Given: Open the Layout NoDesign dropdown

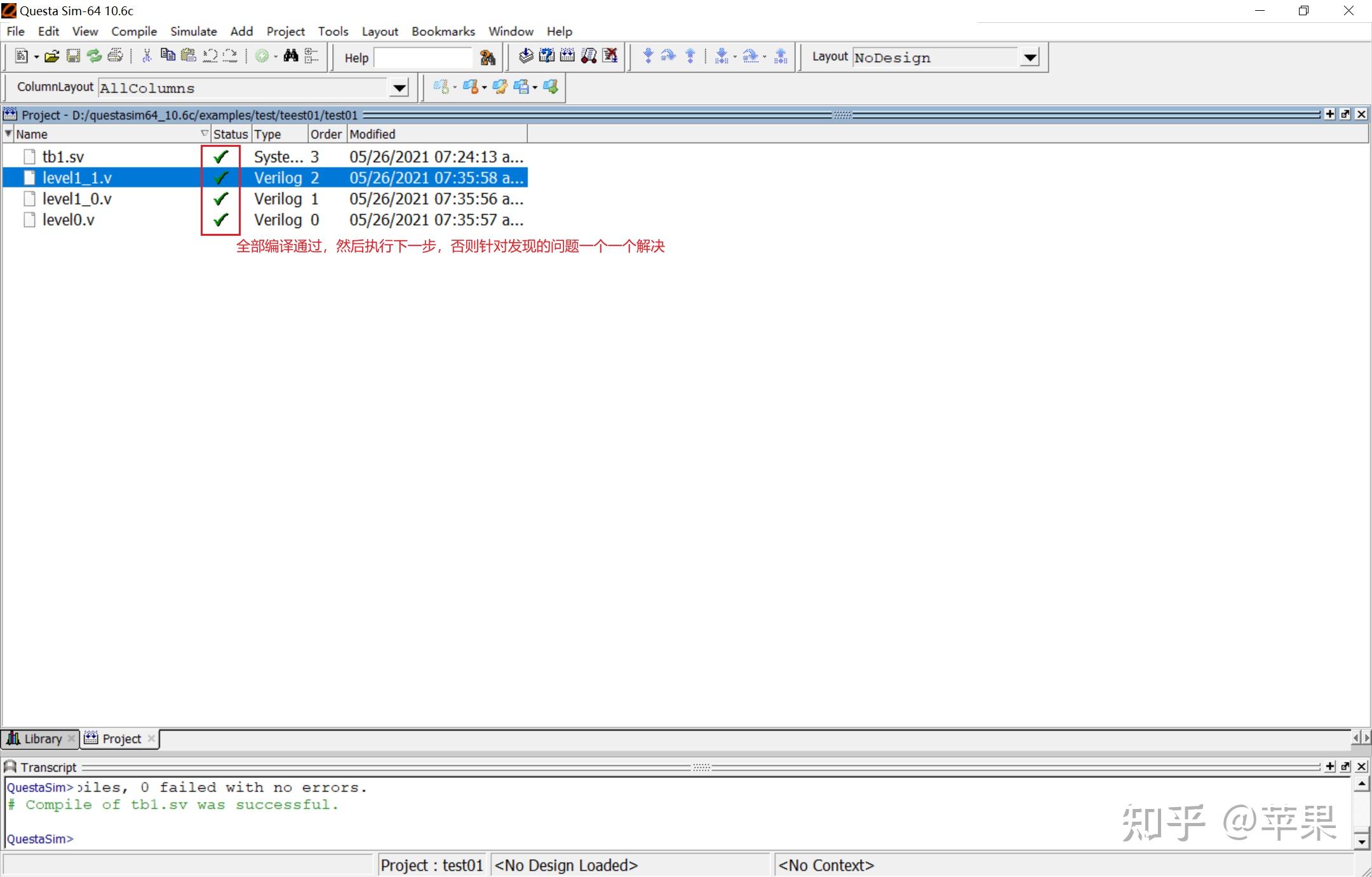Looking at the screenshot, I should (x=1030, y=58).
